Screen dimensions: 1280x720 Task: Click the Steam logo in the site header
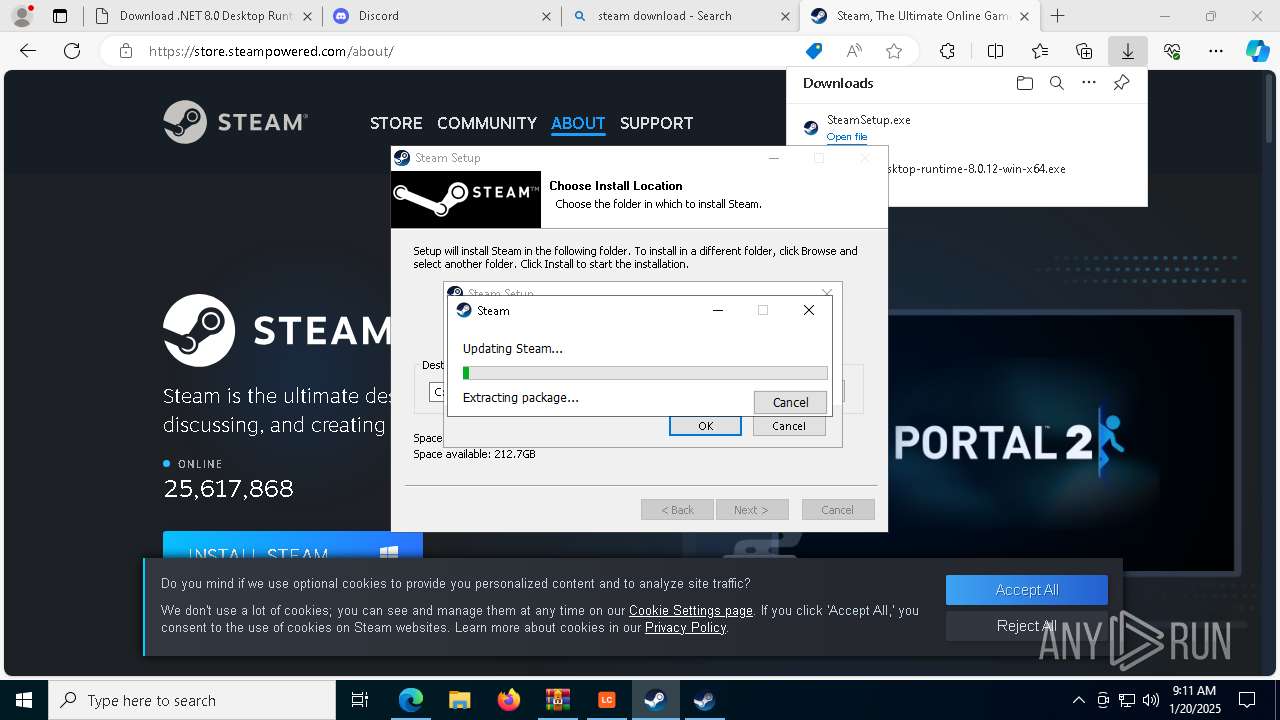235,122
